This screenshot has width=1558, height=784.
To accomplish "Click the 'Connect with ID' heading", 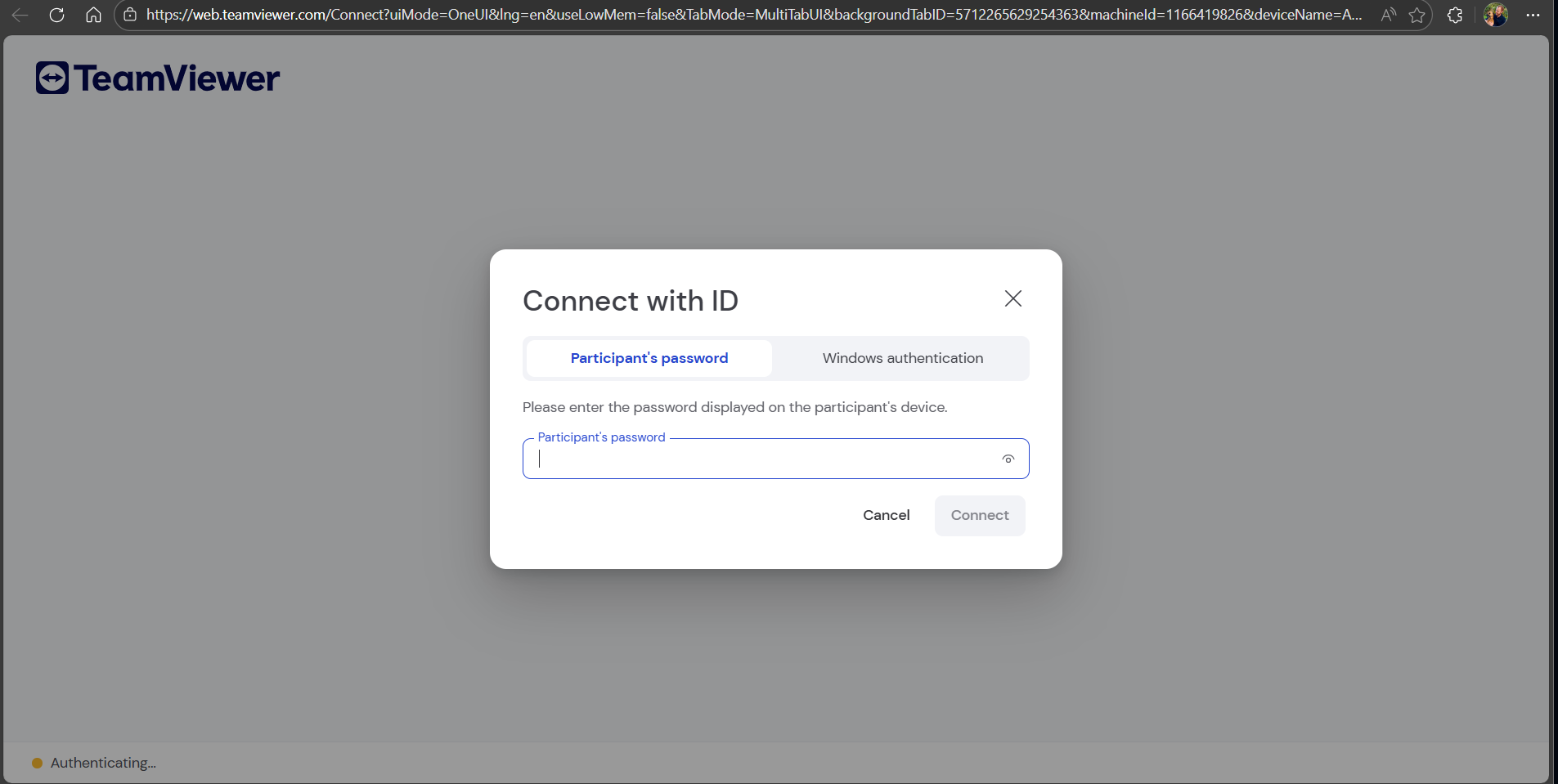I will click(631, 301).
